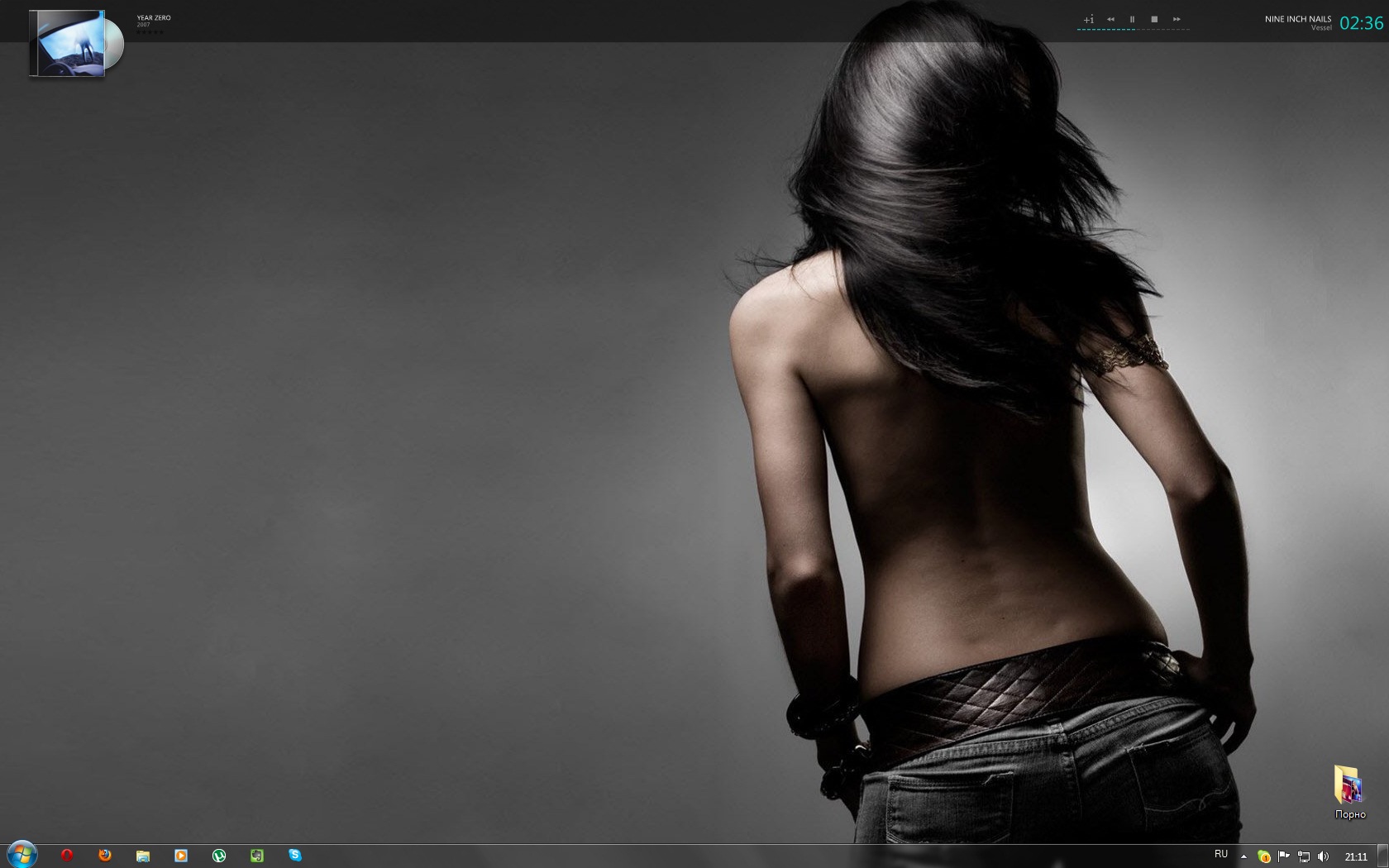Open uTorrent from the taskbar
The height and width of the screenshot is (868, 1389).
point(219,856)
